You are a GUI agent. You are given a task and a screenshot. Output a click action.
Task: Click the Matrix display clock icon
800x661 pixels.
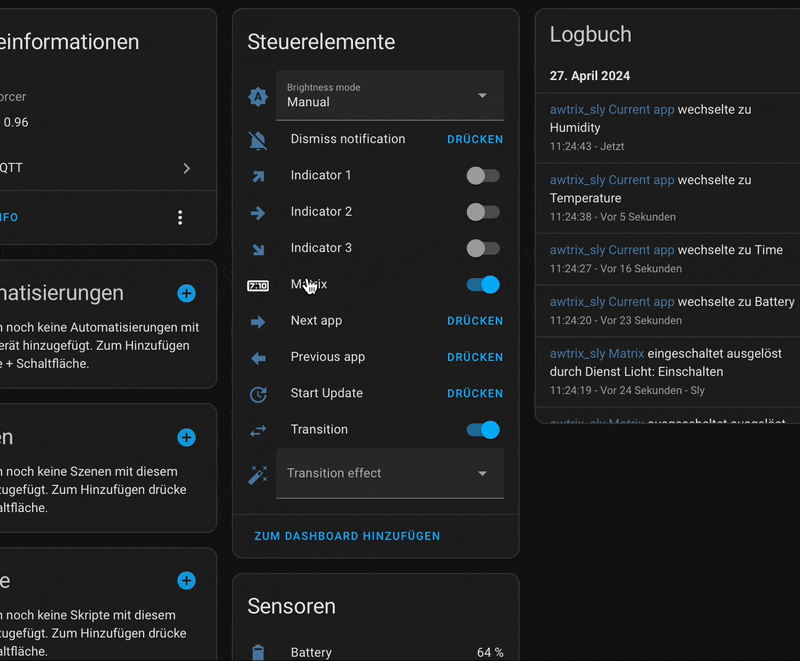(x=258, y=284)
